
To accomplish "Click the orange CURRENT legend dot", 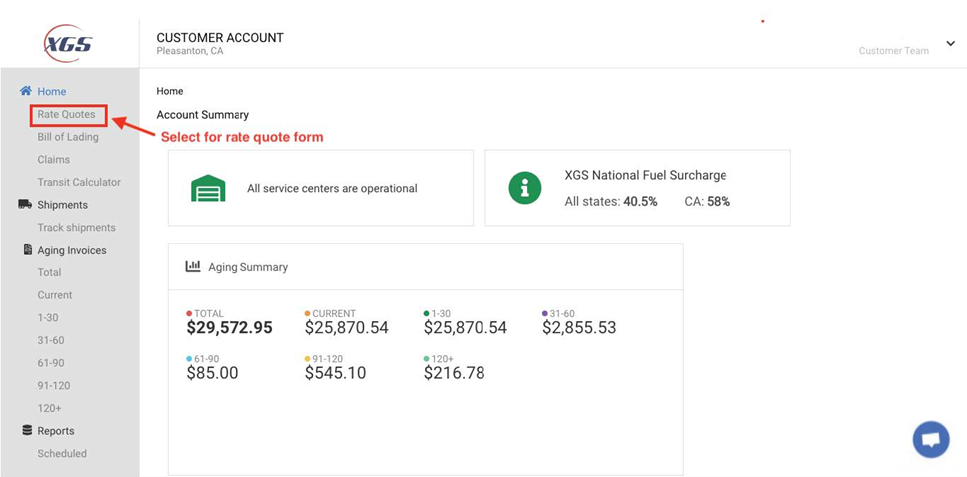I will click(308, 313).
